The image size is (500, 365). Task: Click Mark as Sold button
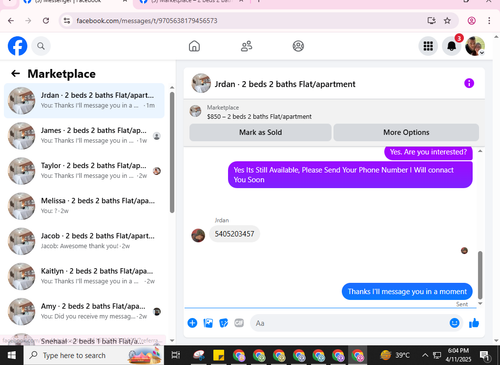260,132
